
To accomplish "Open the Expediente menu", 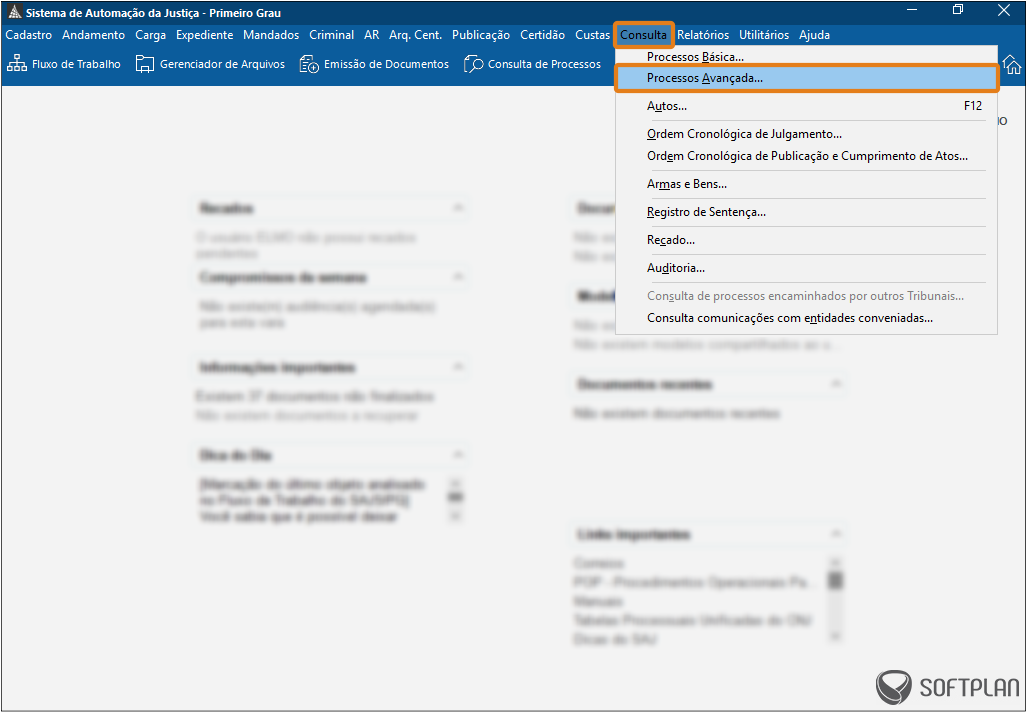I will 204,35.
